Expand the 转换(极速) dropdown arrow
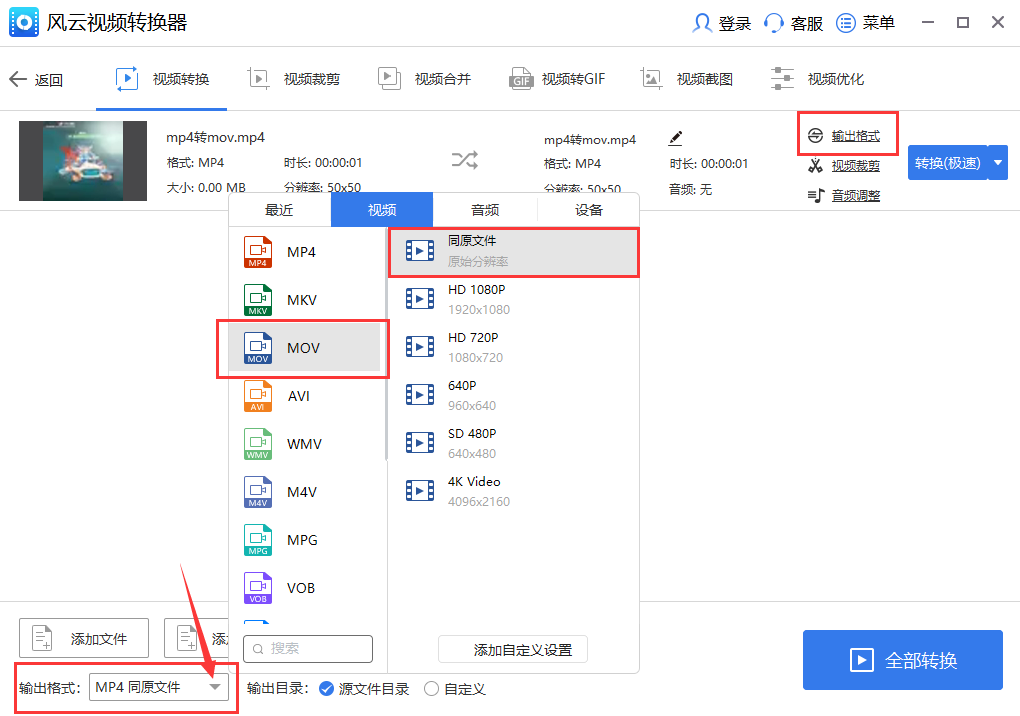This screenshot has height=716, width=1020. [998, 161]
